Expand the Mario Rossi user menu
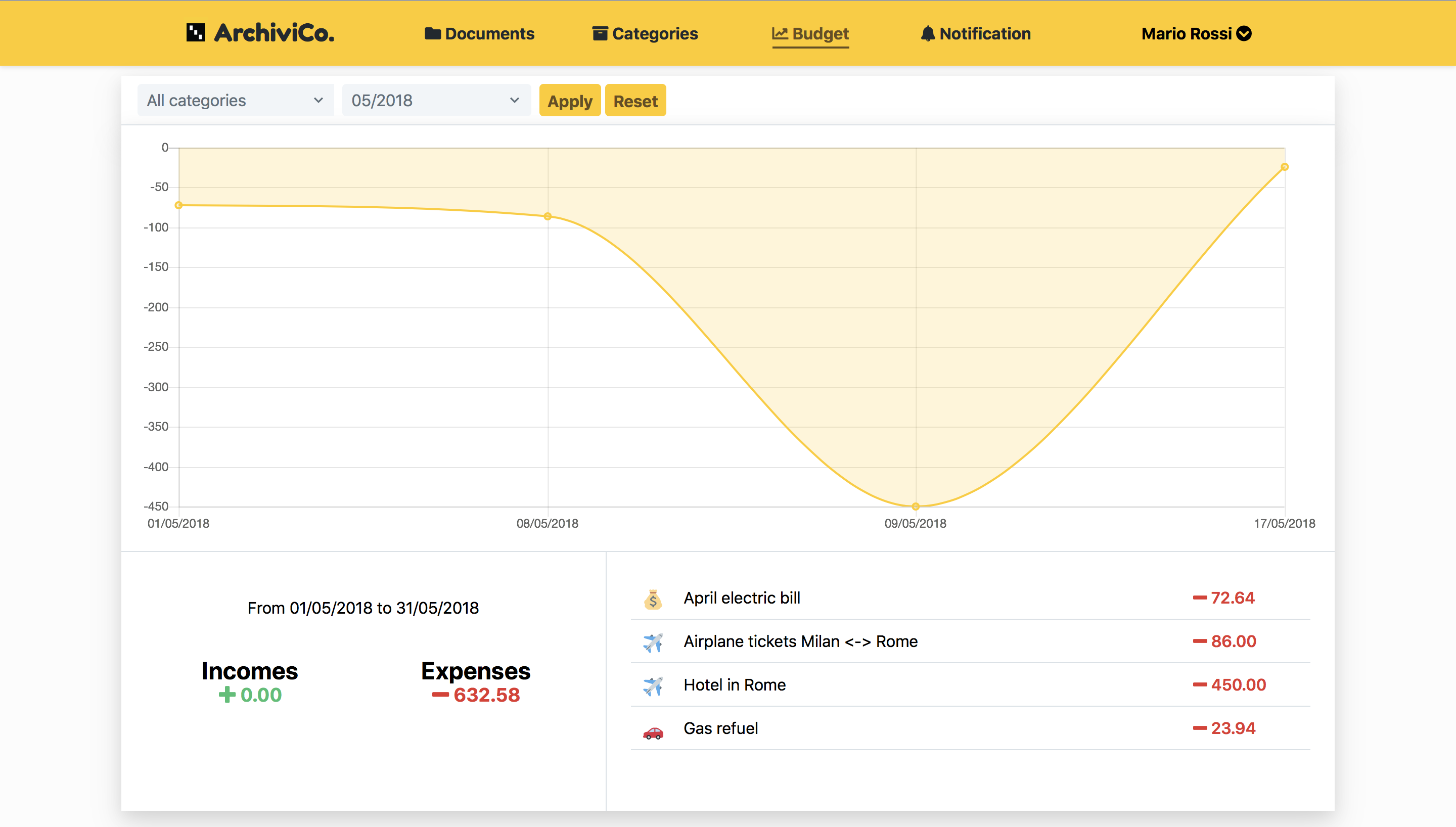The height and width of the screenshot is (827, 1456). pos(1196,33)
